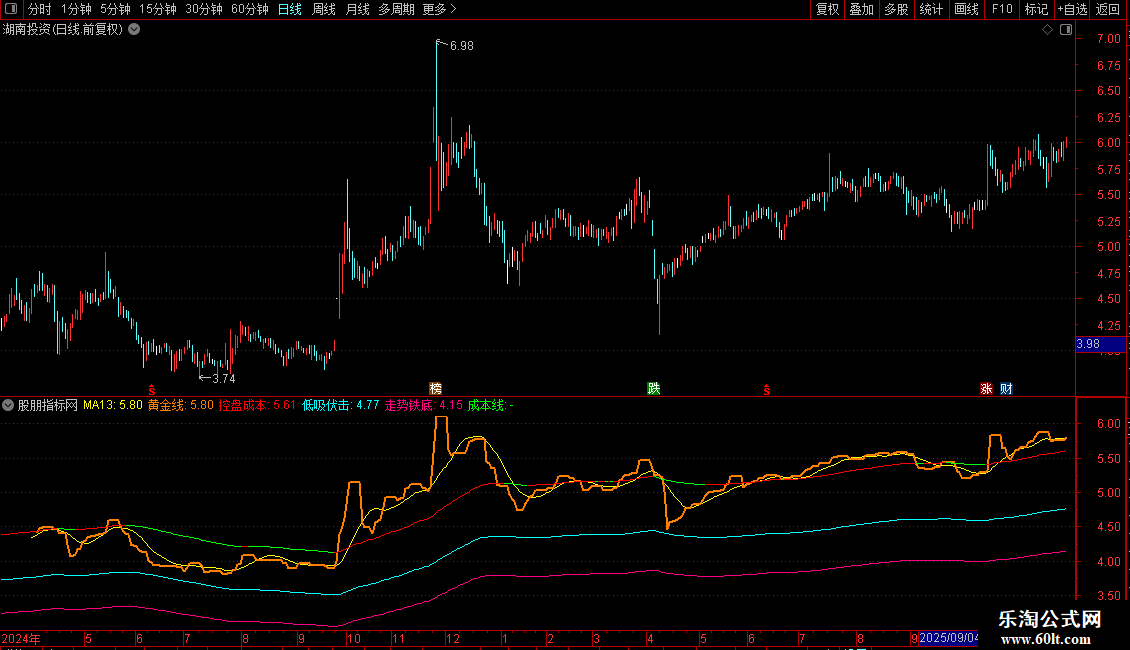The image size is (1130, 650).
Task: Switch to 周线 weekly chart
Action: click(324, 9)
